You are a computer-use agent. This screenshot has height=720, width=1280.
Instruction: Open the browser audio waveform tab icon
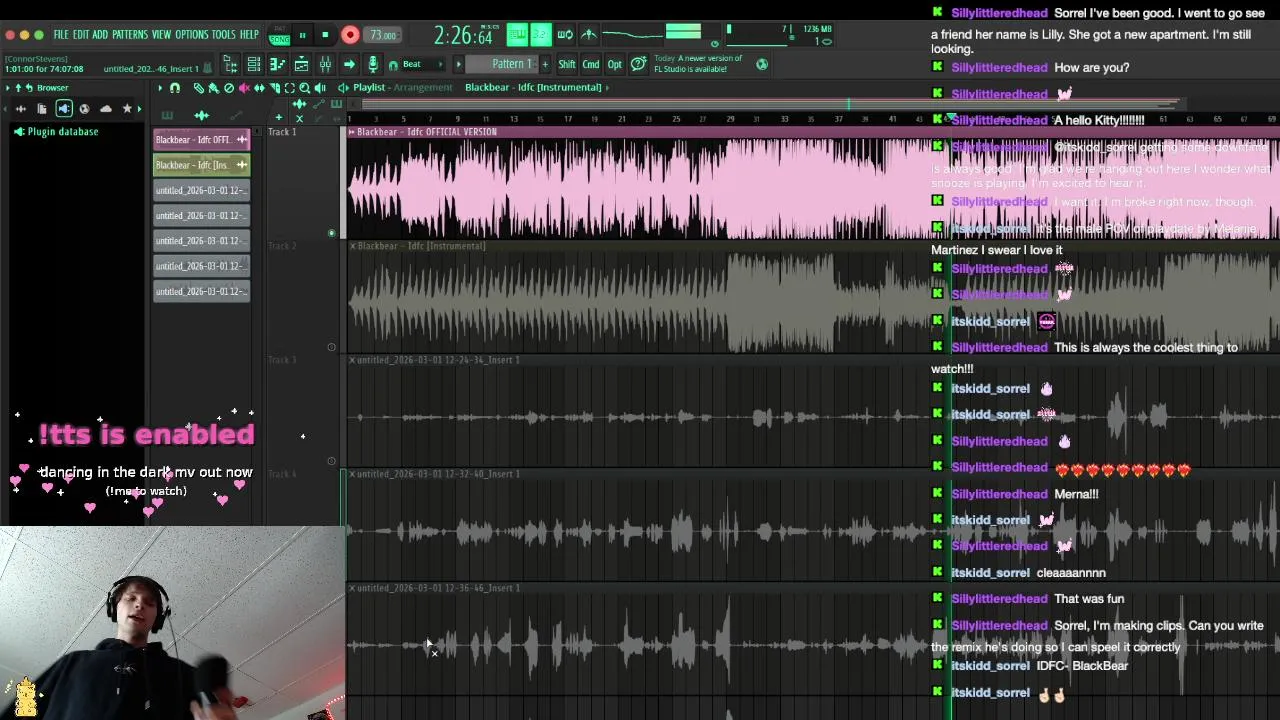click(21, 109)
